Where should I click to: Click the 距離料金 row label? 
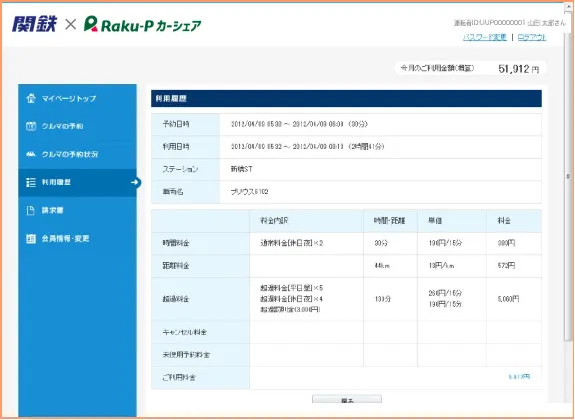pos(176,266)
